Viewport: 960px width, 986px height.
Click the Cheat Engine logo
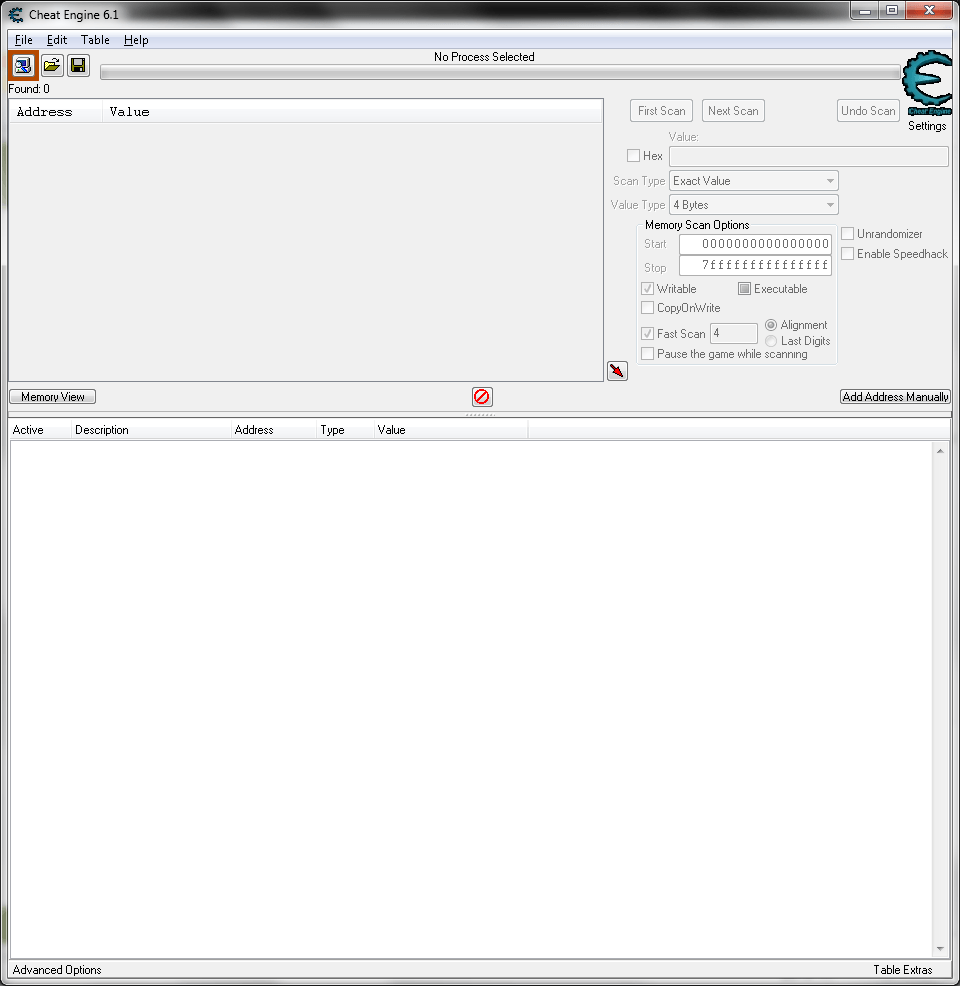point(927,83)
